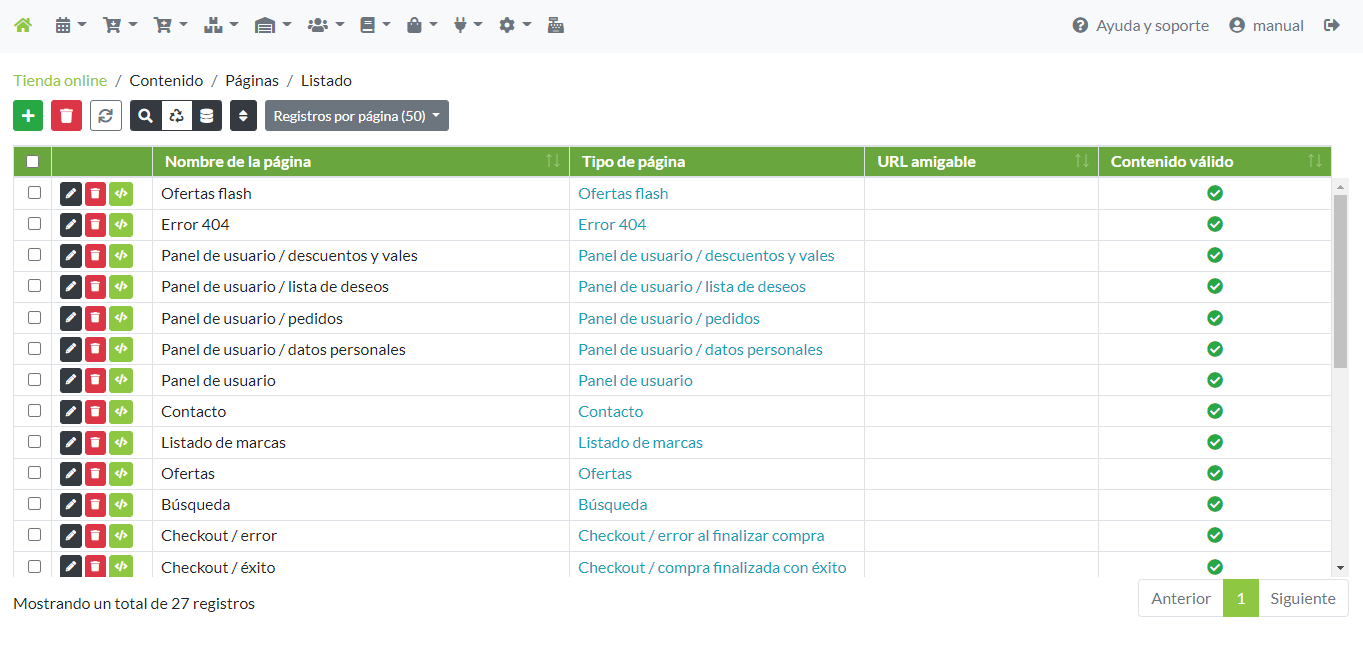Open the search magnifier tool
The image size is (1363, 647).
pyautogui.click(x=146, y=116)
